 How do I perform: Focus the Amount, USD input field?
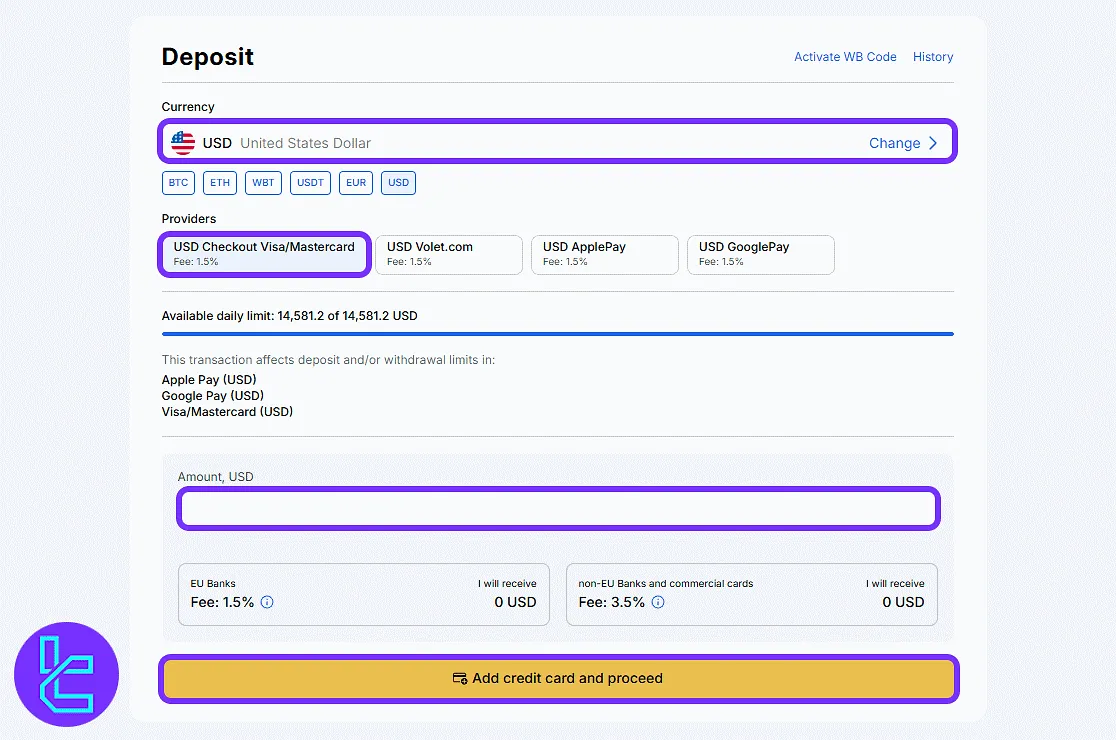point(558,508)
